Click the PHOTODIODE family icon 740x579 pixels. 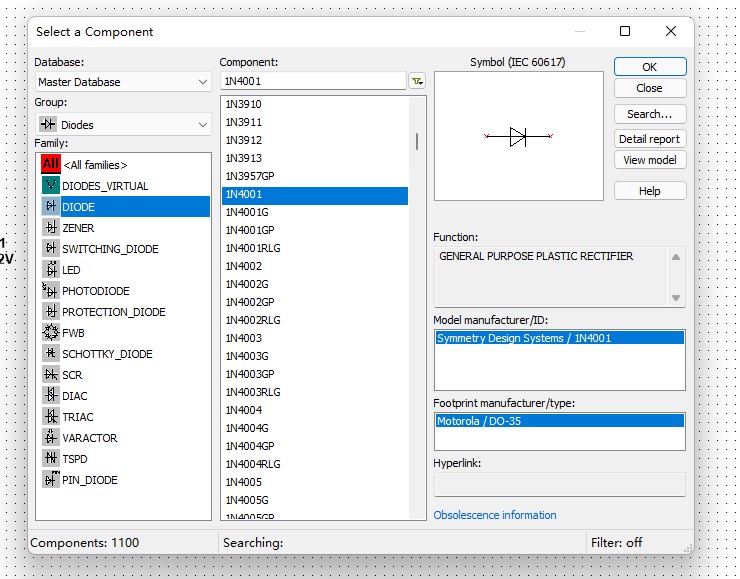tap(50, 290)
